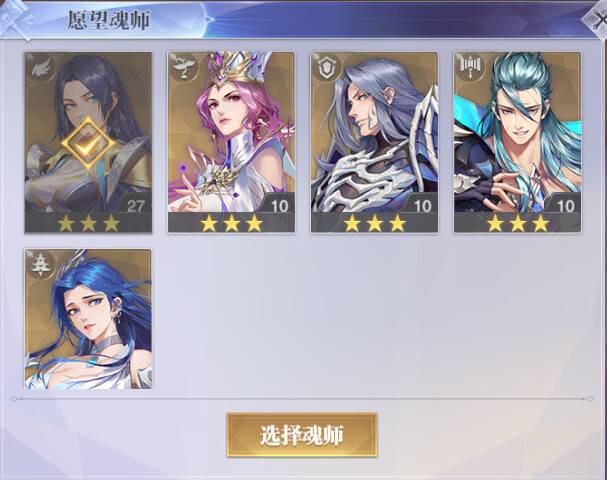The width and height of the screenshot is (607, 480).
Task: Click the left diamond end of divider line
Action: click(x=14, y=399)
